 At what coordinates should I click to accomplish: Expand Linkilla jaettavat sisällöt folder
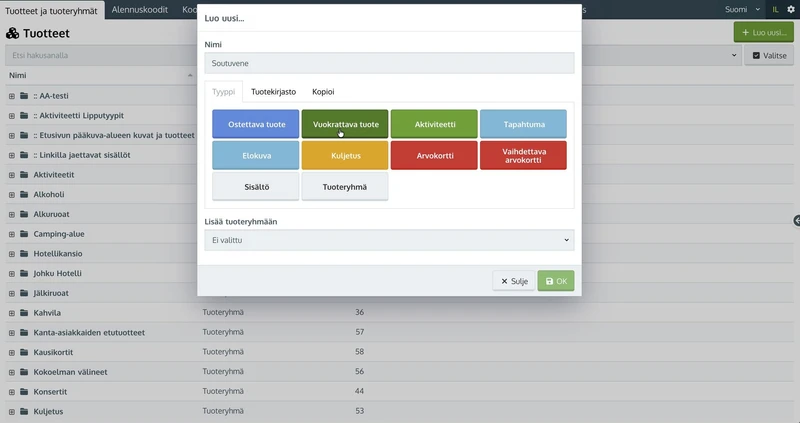[x=12, y=155]
